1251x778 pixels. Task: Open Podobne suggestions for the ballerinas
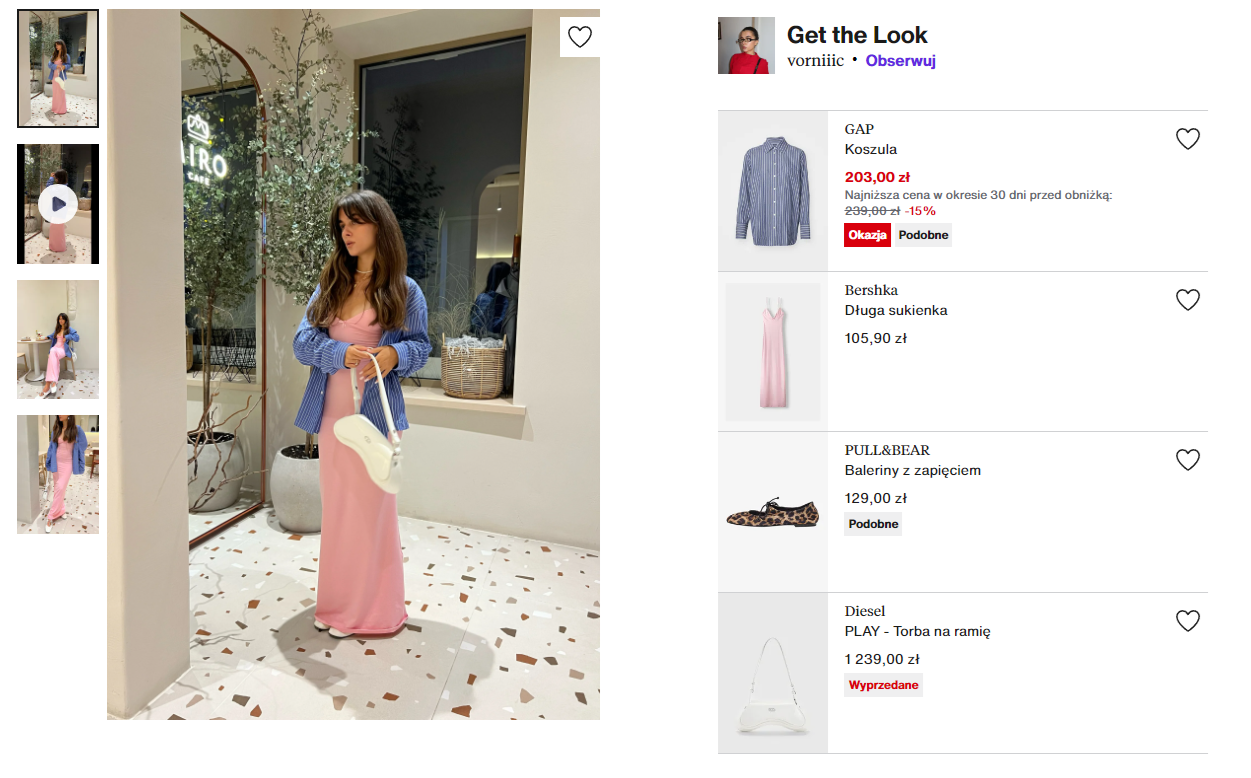pyautogui.click(x=872, y=523)
